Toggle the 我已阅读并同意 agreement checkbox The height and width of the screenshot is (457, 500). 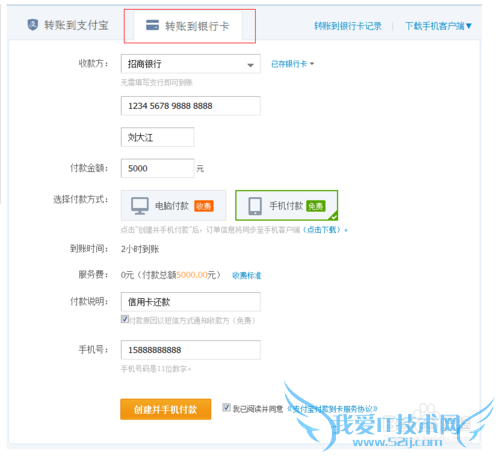(226, 408)
